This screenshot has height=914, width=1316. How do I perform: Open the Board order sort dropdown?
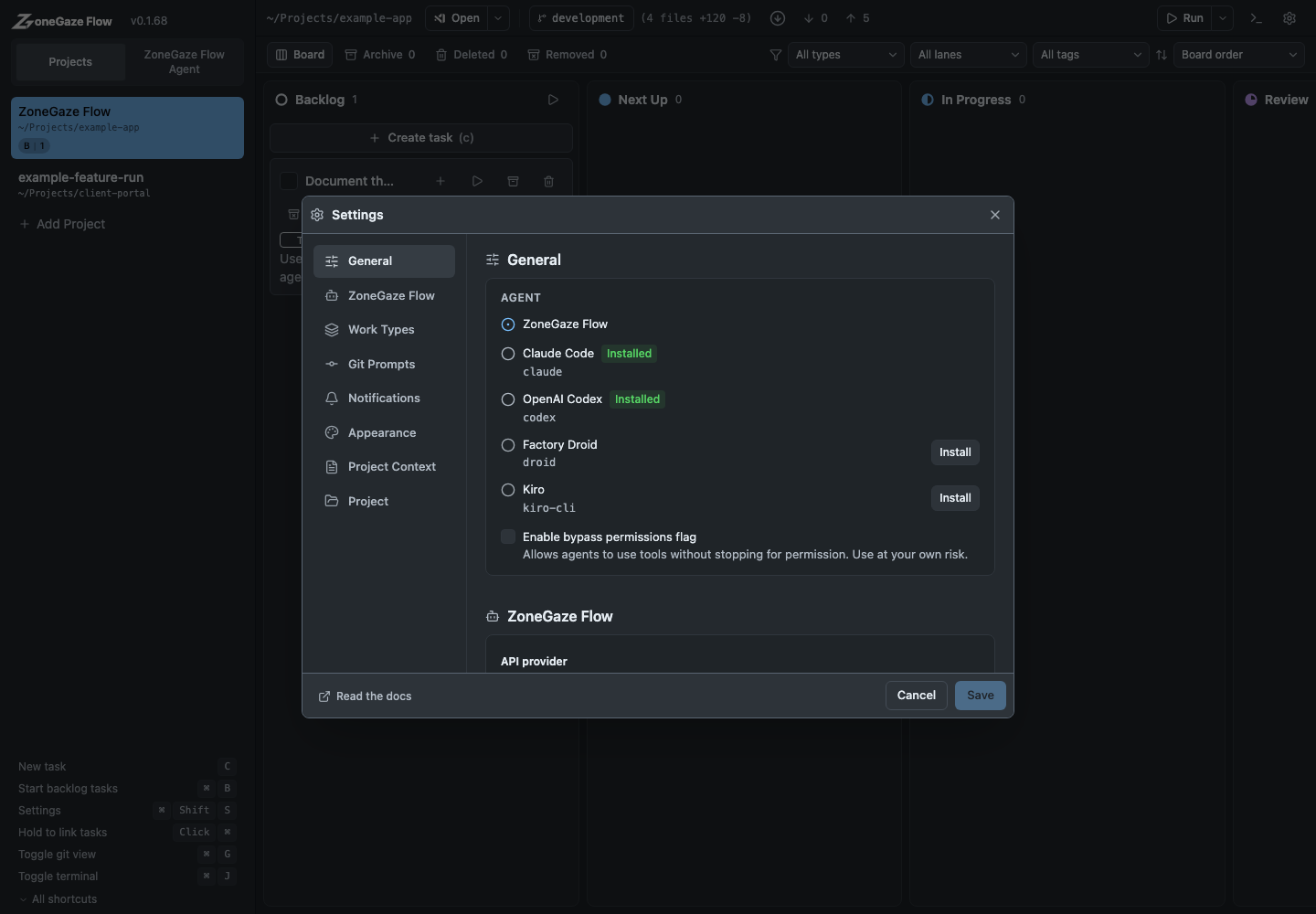pyautogui.click(x=1239, y=55)
